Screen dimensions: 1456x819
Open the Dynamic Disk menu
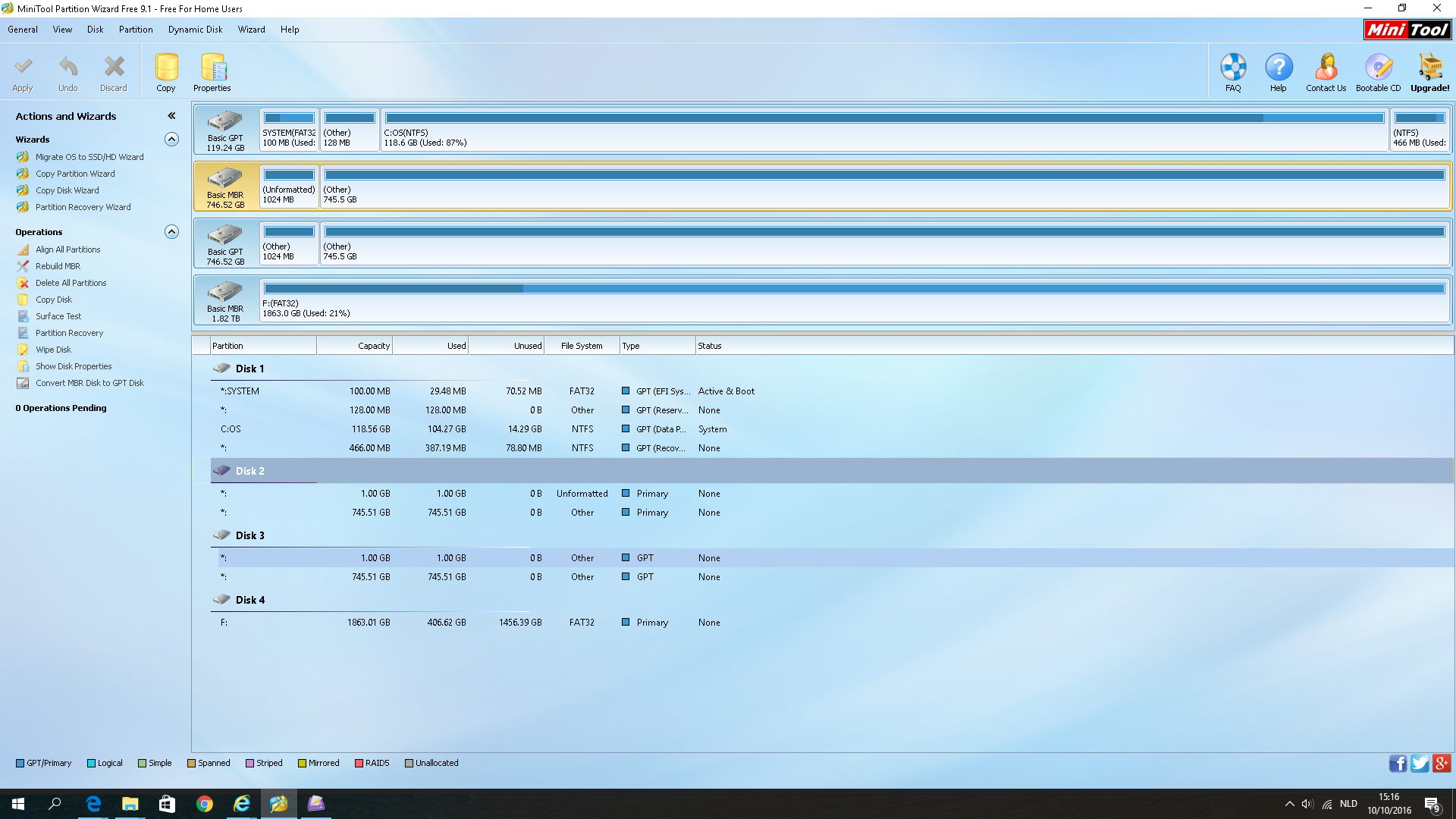[195, 30]
